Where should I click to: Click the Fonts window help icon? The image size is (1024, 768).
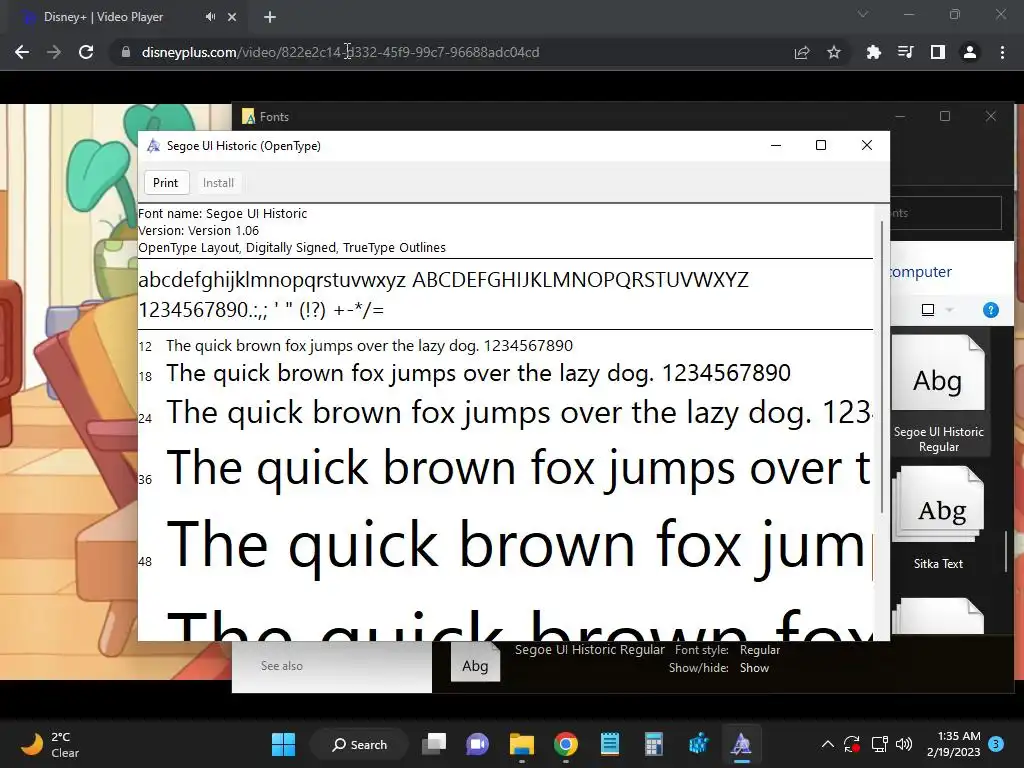[x=991, y=310]
